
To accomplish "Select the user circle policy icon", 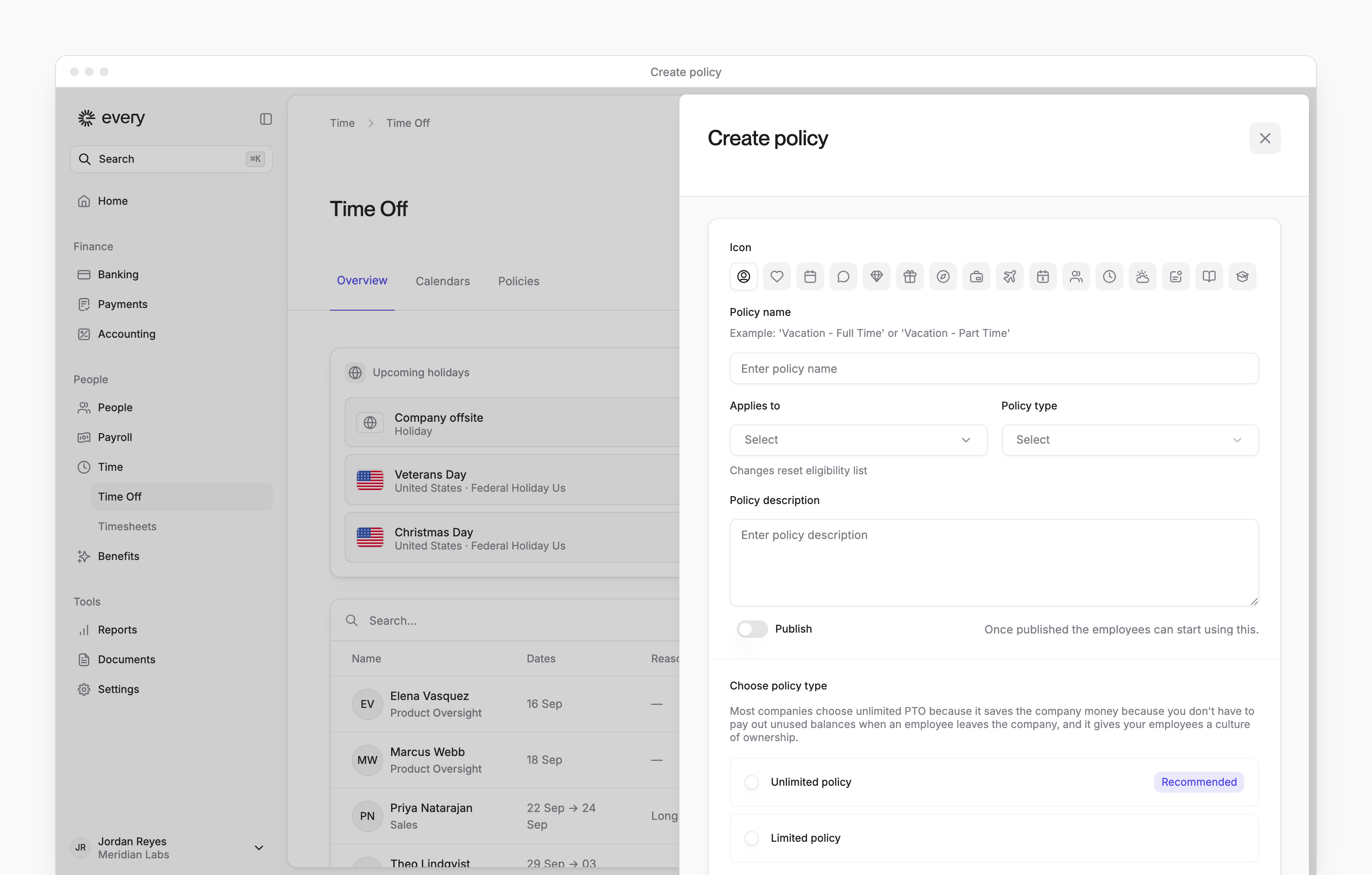I will tap(744, 277).
